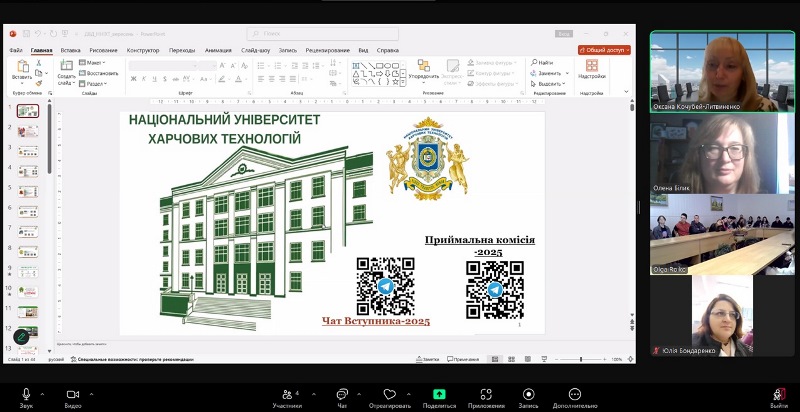Expand audio options arrow beside Звук
Screen dimensions: 800x412
pyautogui.click(x=45, y=394)
